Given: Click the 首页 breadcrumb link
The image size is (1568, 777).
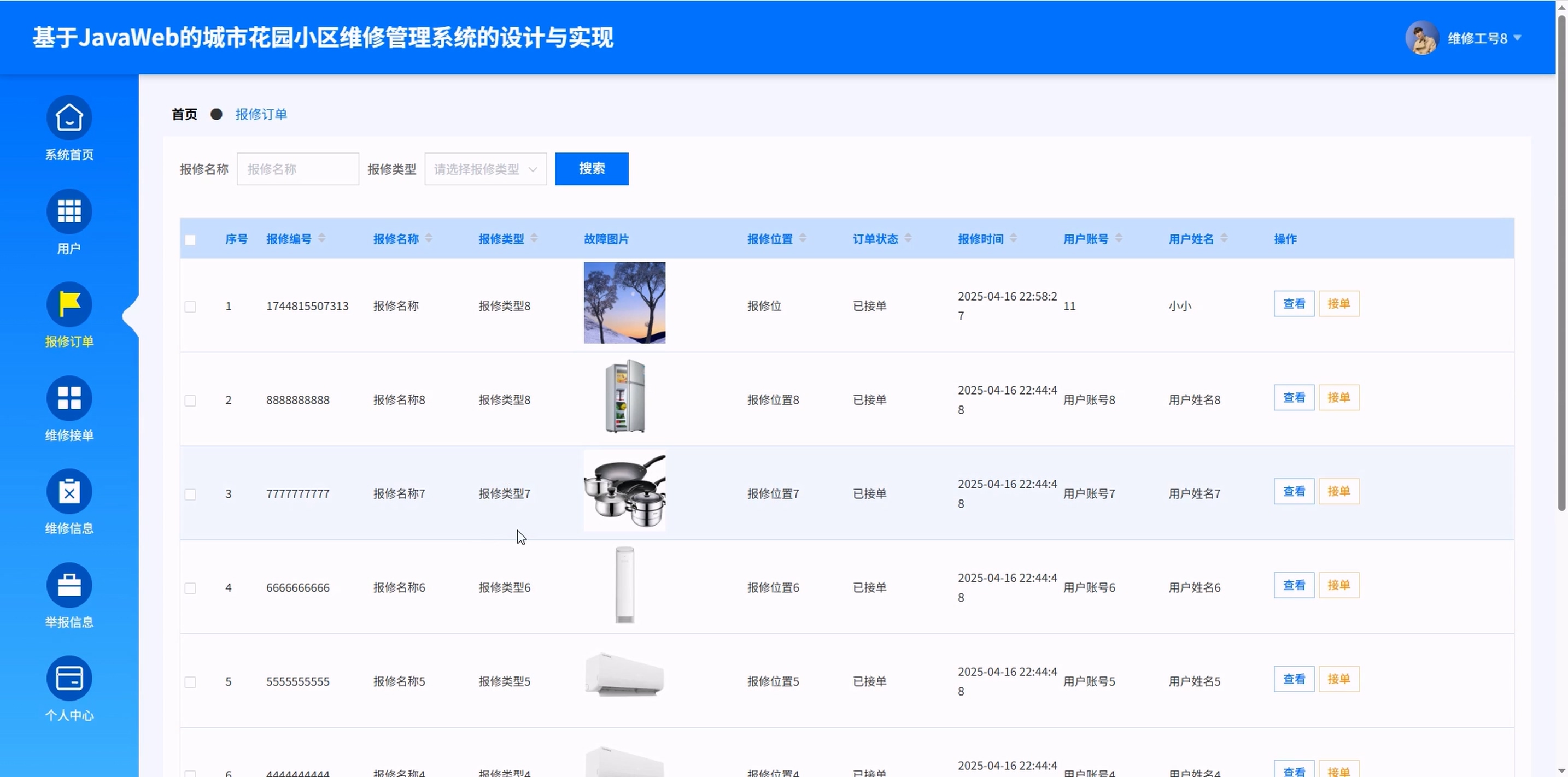Looking at the screenshot, I should (184, 114).
